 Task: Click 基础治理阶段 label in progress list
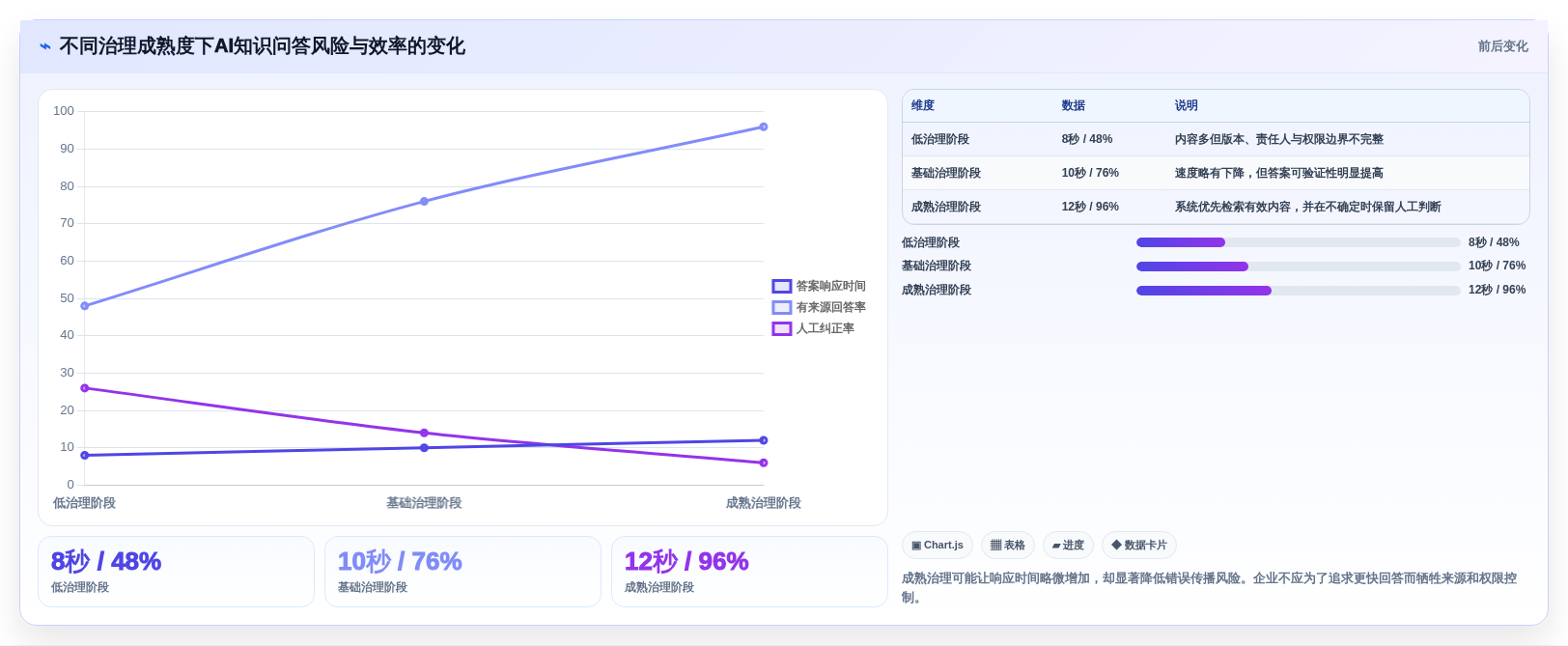click(x=937, y=266)
